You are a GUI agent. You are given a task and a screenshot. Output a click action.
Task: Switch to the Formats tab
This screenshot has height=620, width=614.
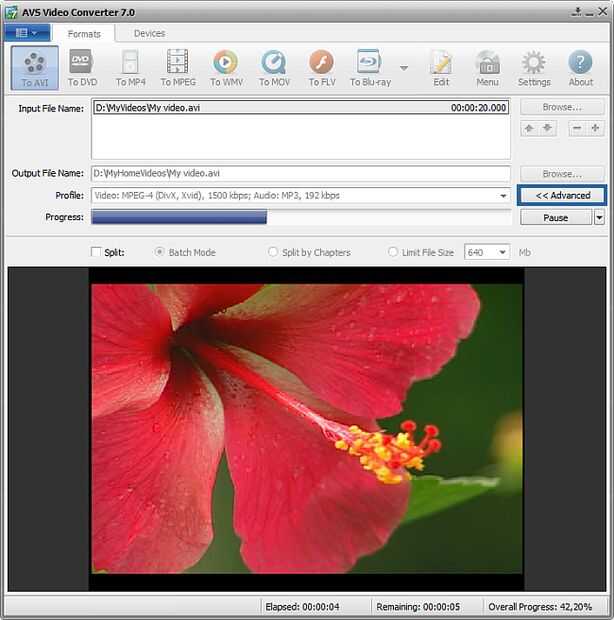(84, 34)
